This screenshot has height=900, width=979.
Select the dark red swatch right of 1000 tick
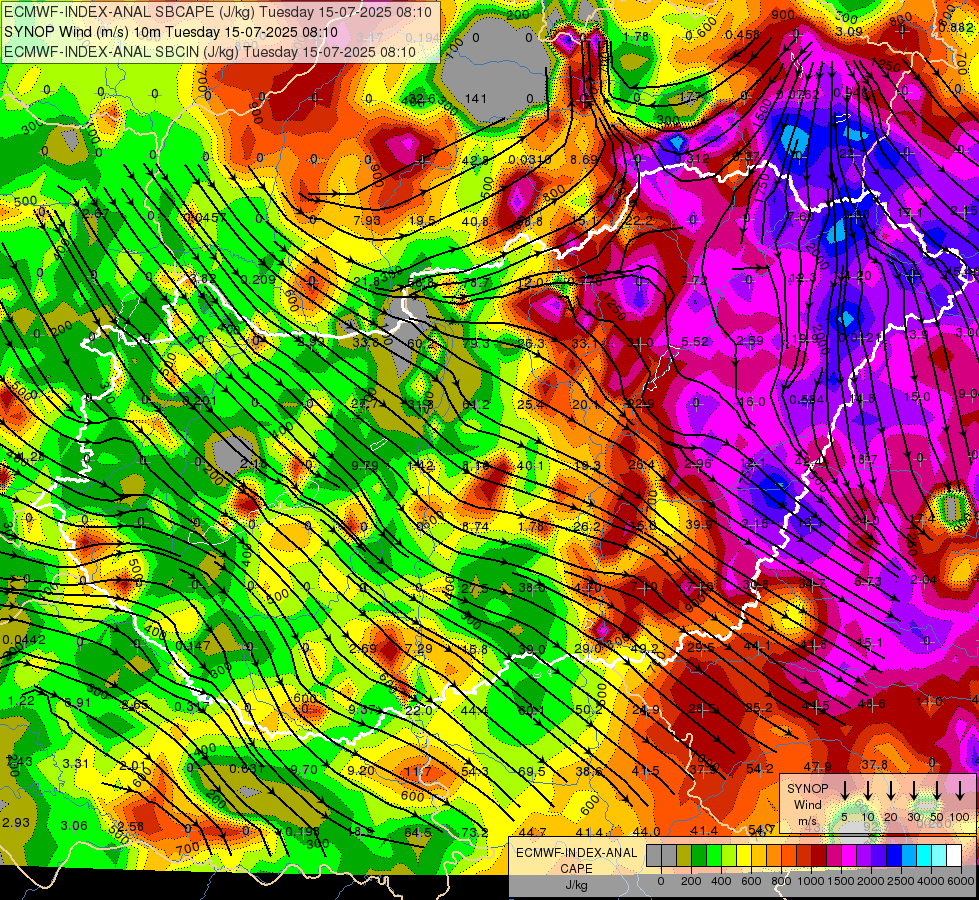click(x=819, y=855)
